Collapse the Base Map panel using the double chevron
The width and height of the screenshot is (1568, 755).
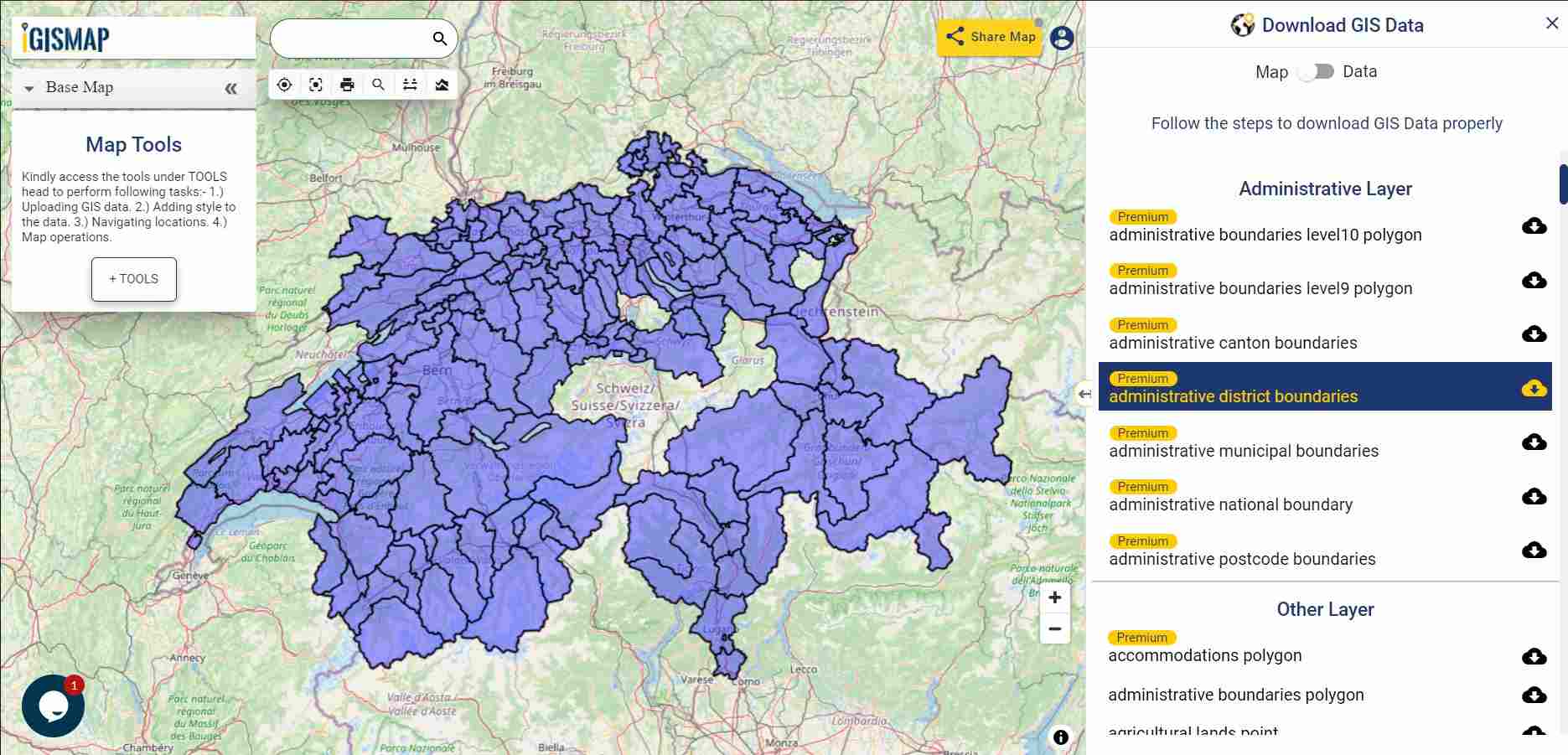[x=230, y=86]
